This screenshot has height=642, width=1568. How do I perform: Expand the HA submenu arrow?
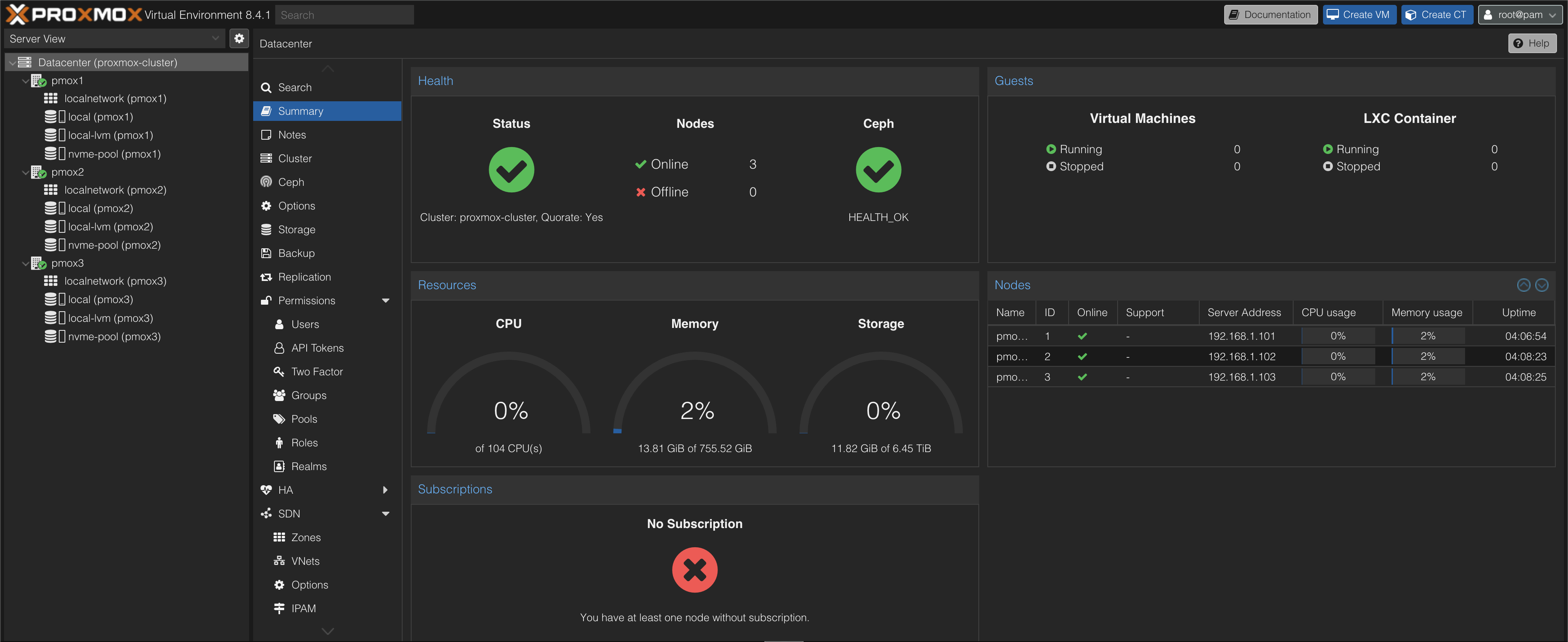point(385,490)
